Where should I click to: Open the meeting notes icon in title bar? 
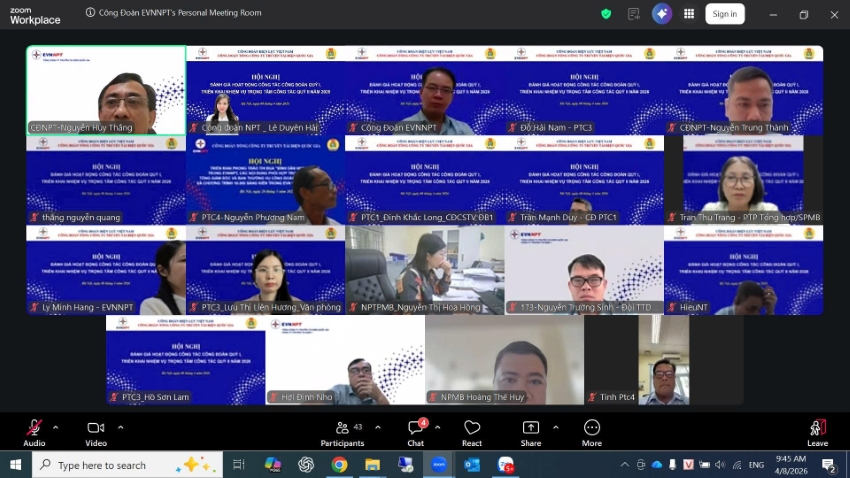click(x=633, y=14)
